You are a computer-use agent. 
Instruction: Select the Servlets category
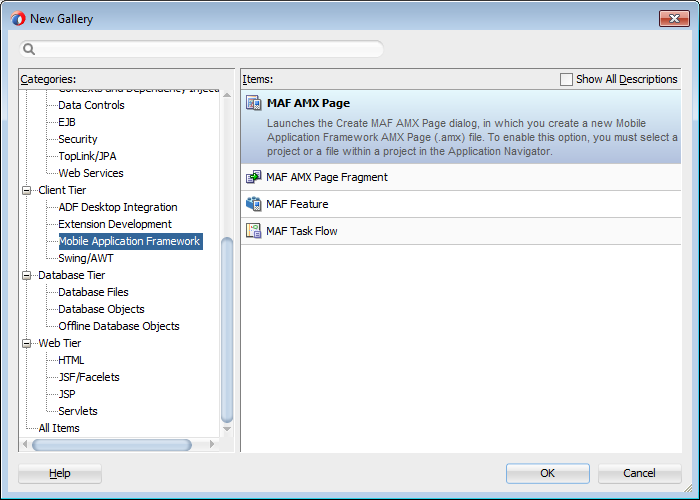78,411
